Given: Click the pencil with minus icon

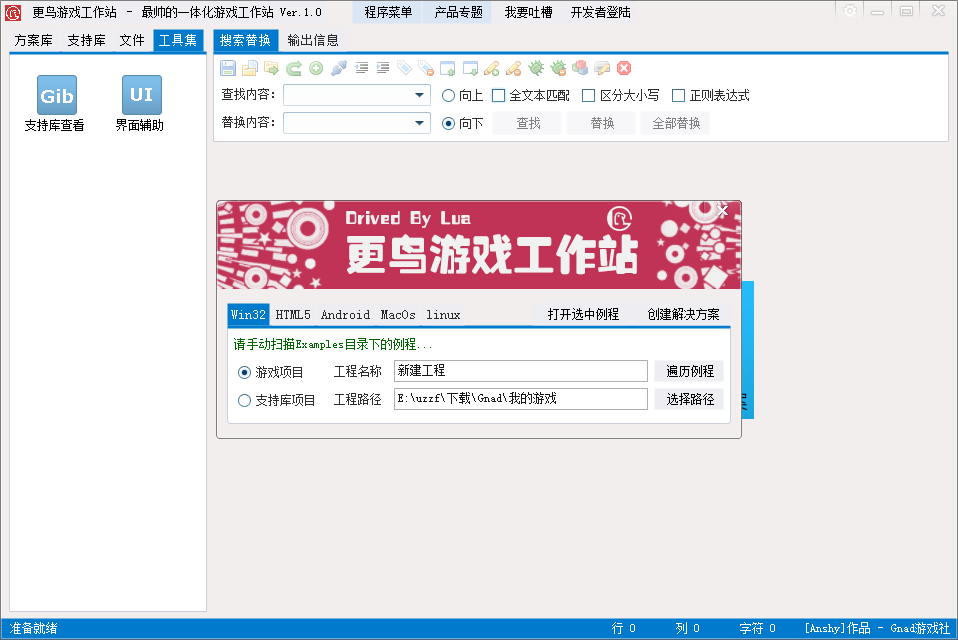Looking at the screenshot, I should click(x=514, y=68).
